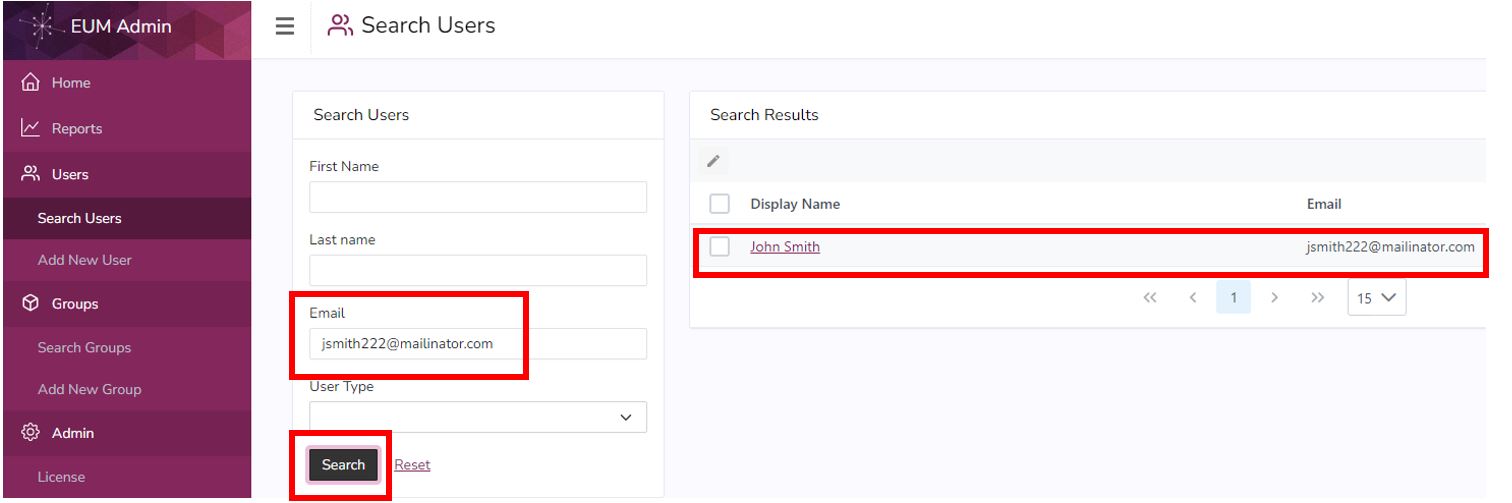Go to last results page
The image size is (1512, 503).
[1318, 298]
